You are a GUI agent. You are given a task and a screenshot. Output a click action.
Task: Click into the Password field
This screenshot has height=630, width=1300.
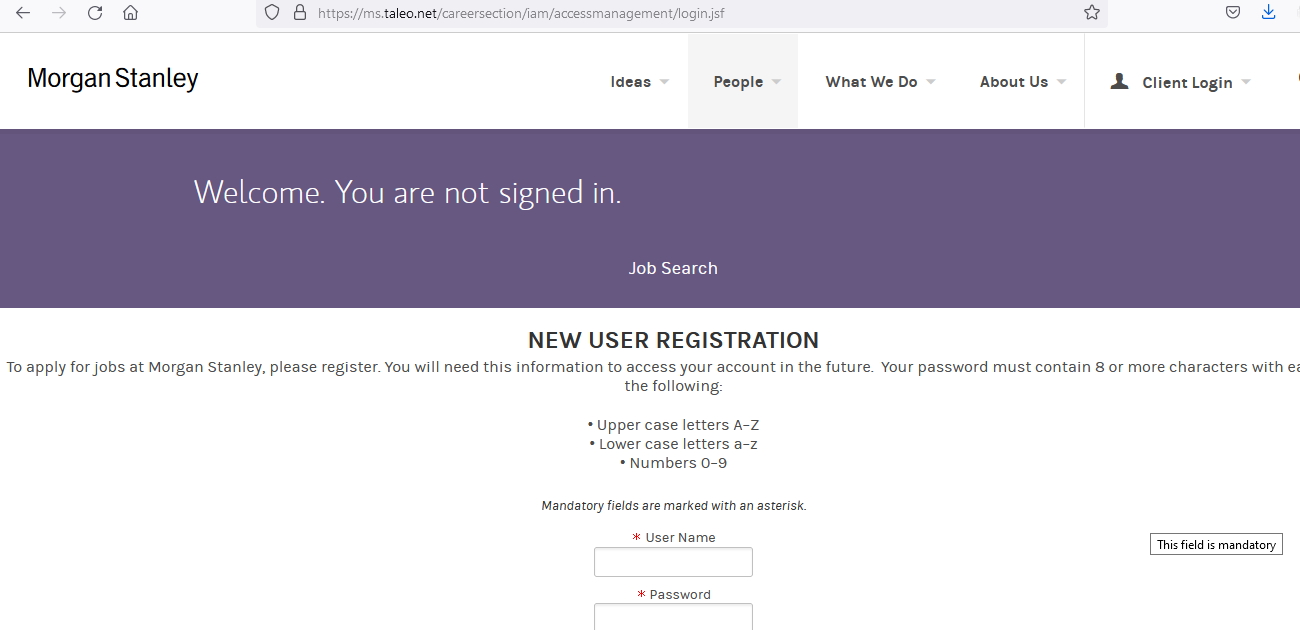click(x=673, y=616)
